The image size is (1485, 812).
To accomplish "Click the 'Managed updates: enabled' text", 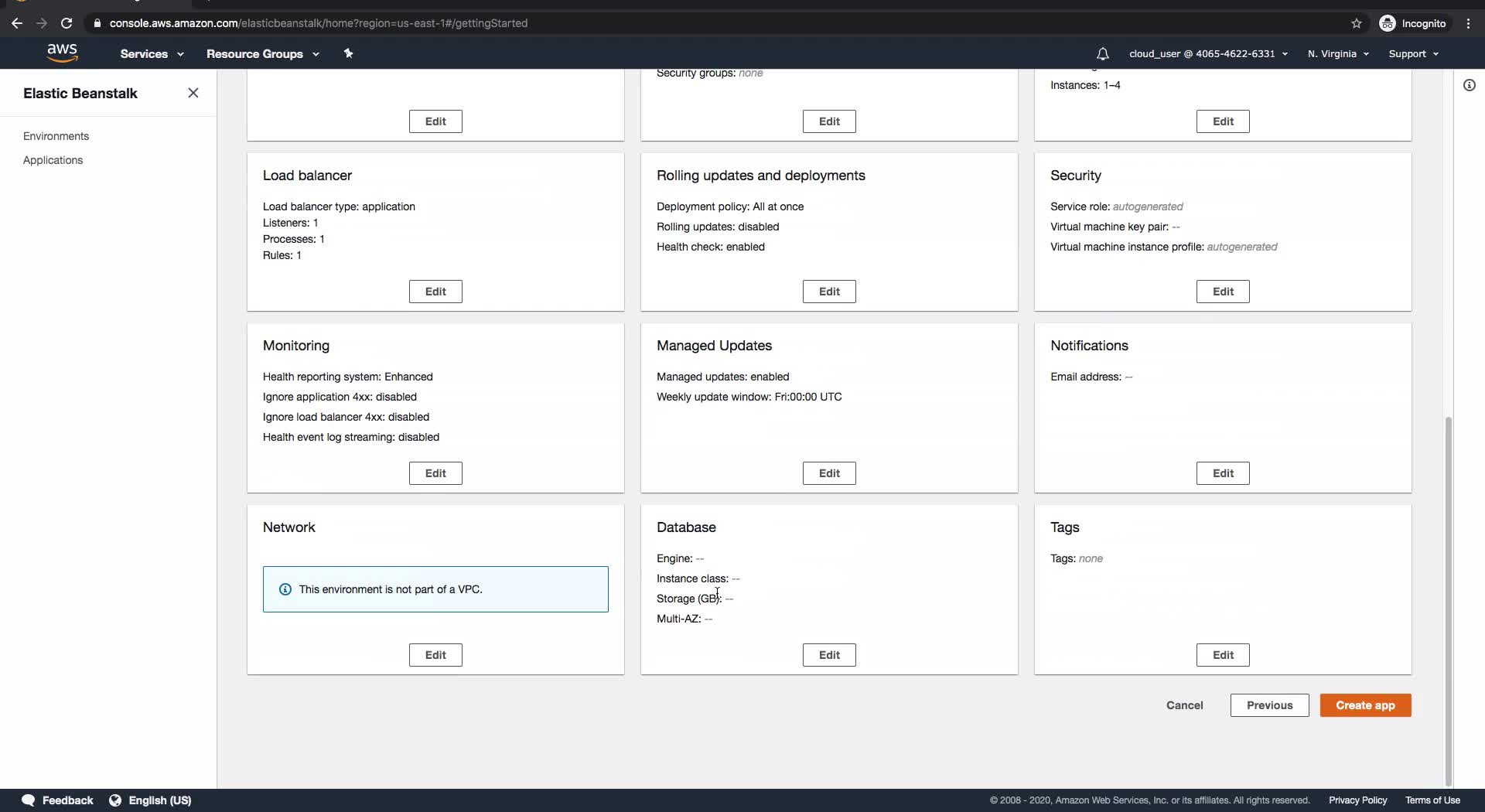I will (x=723, y=377).
